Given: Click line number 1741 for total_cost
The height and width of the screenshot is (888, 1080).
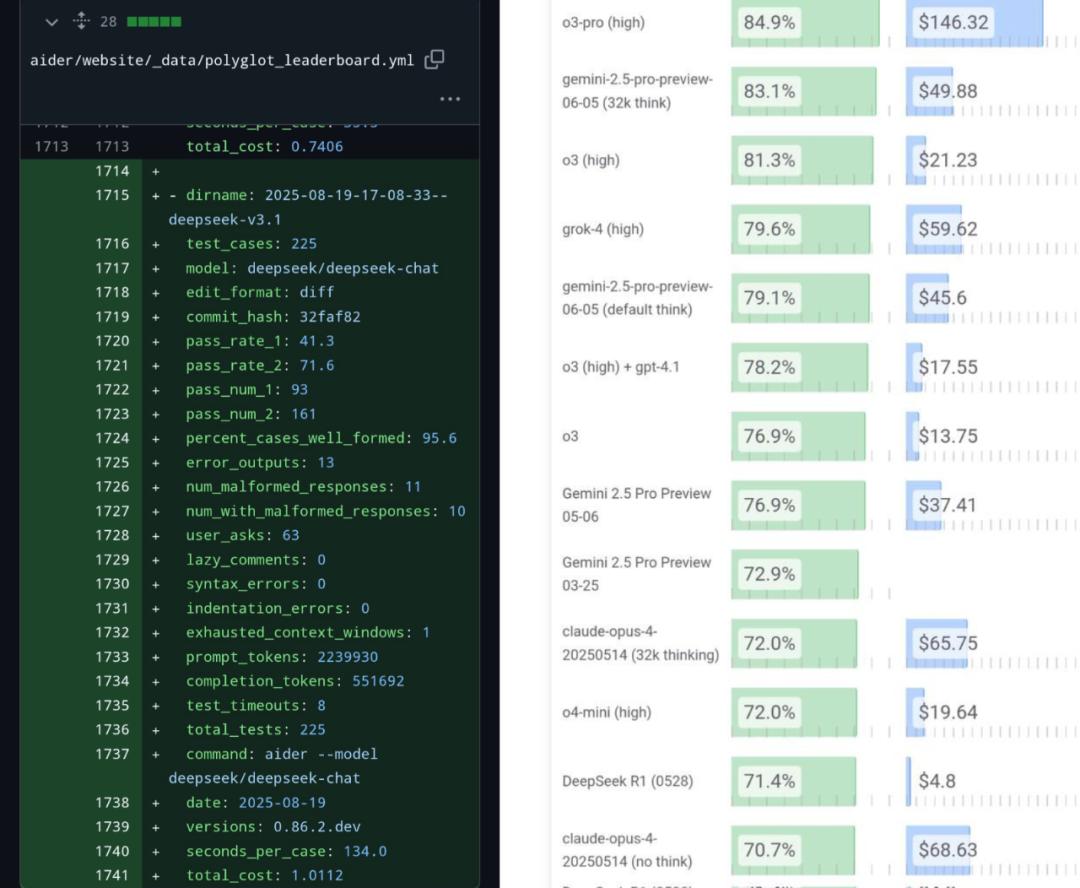Looking at the screenshot, I should coord(112,875).
